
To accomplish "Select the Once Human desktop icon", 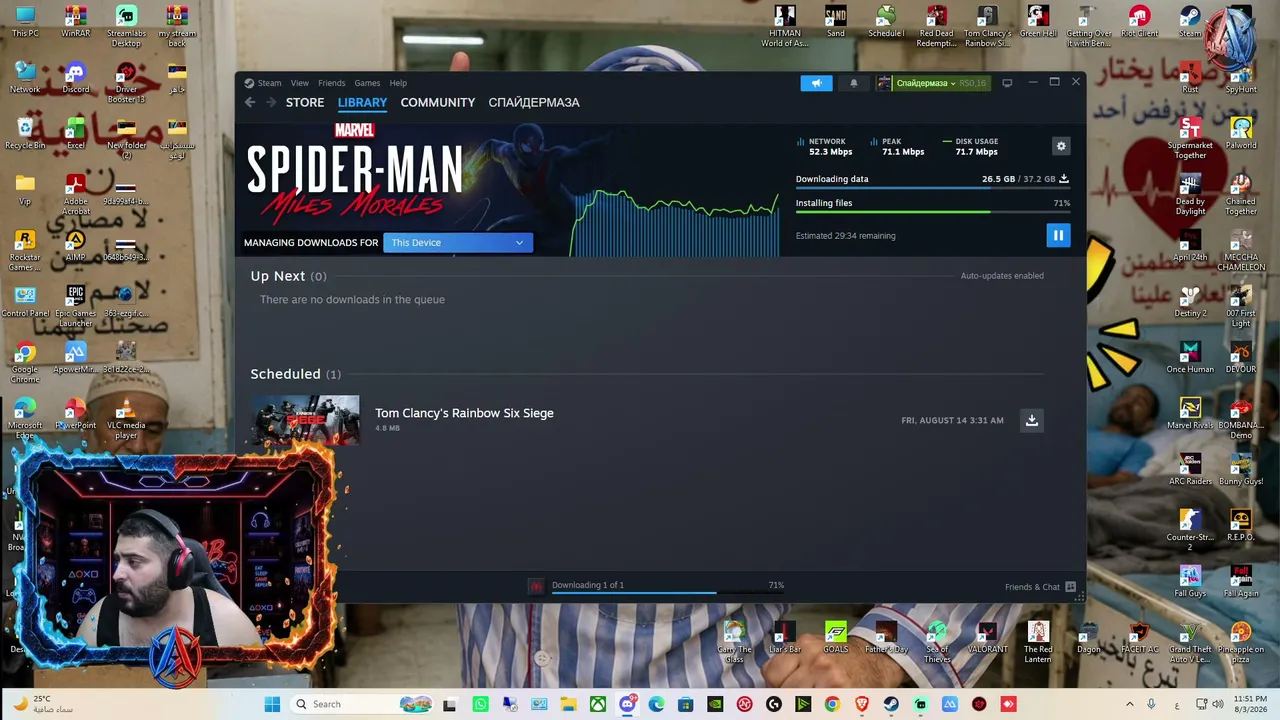I will 1190,357.
